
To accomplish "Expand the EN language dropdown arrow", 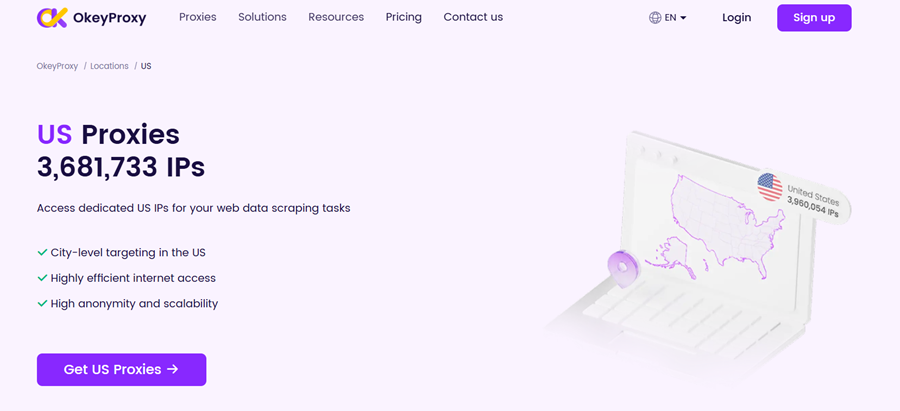I will pos(684,18).
